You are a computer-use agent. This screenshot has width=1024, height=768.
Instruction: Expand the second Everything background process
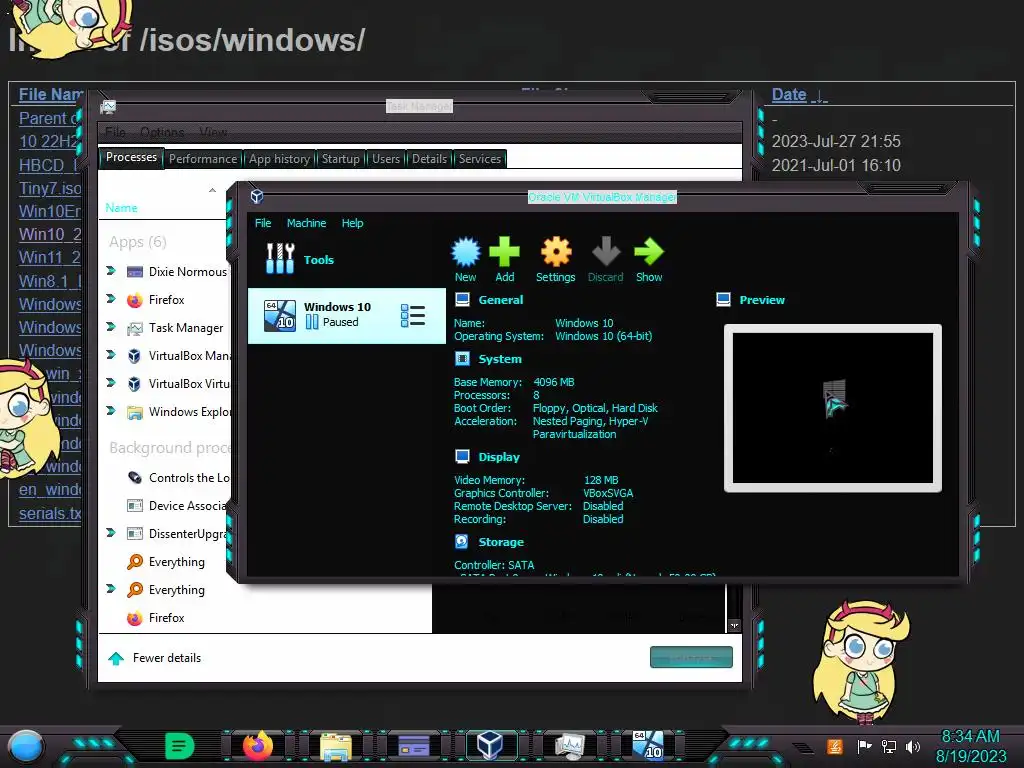[x=111, y=589]
